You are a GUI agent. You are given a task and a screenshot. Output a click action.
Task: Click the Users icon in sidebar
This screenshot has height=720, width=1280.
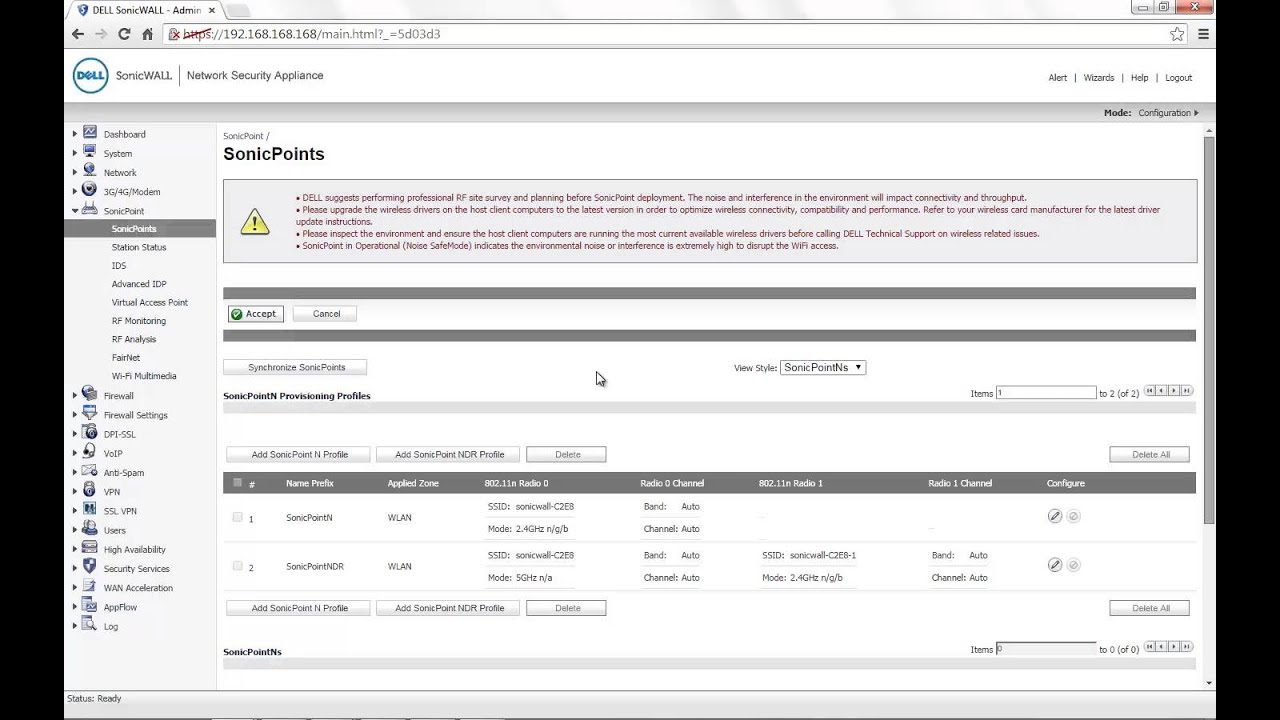90,529
